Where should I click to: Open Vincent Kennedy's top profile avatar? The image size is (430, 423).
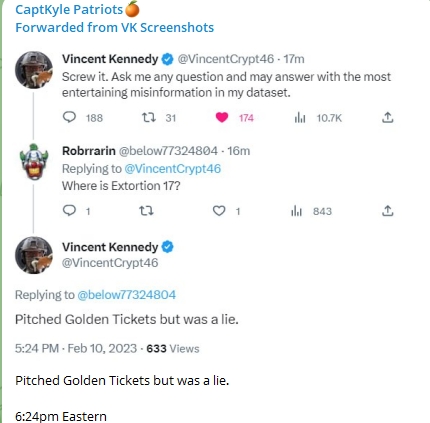[34, 70]
